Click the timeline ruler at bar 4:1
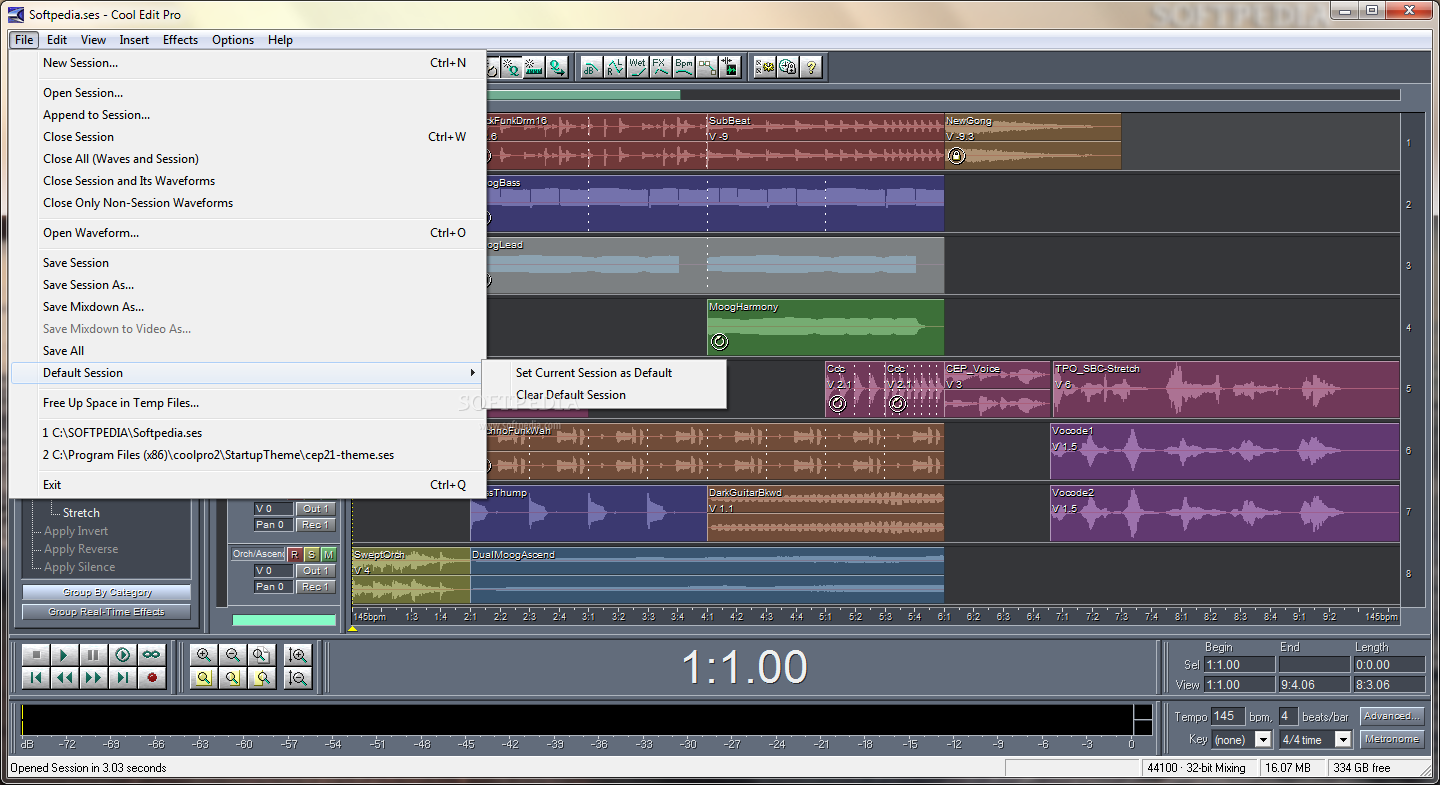Screen dimensions: 1440x785 click(x=707, y=617)
